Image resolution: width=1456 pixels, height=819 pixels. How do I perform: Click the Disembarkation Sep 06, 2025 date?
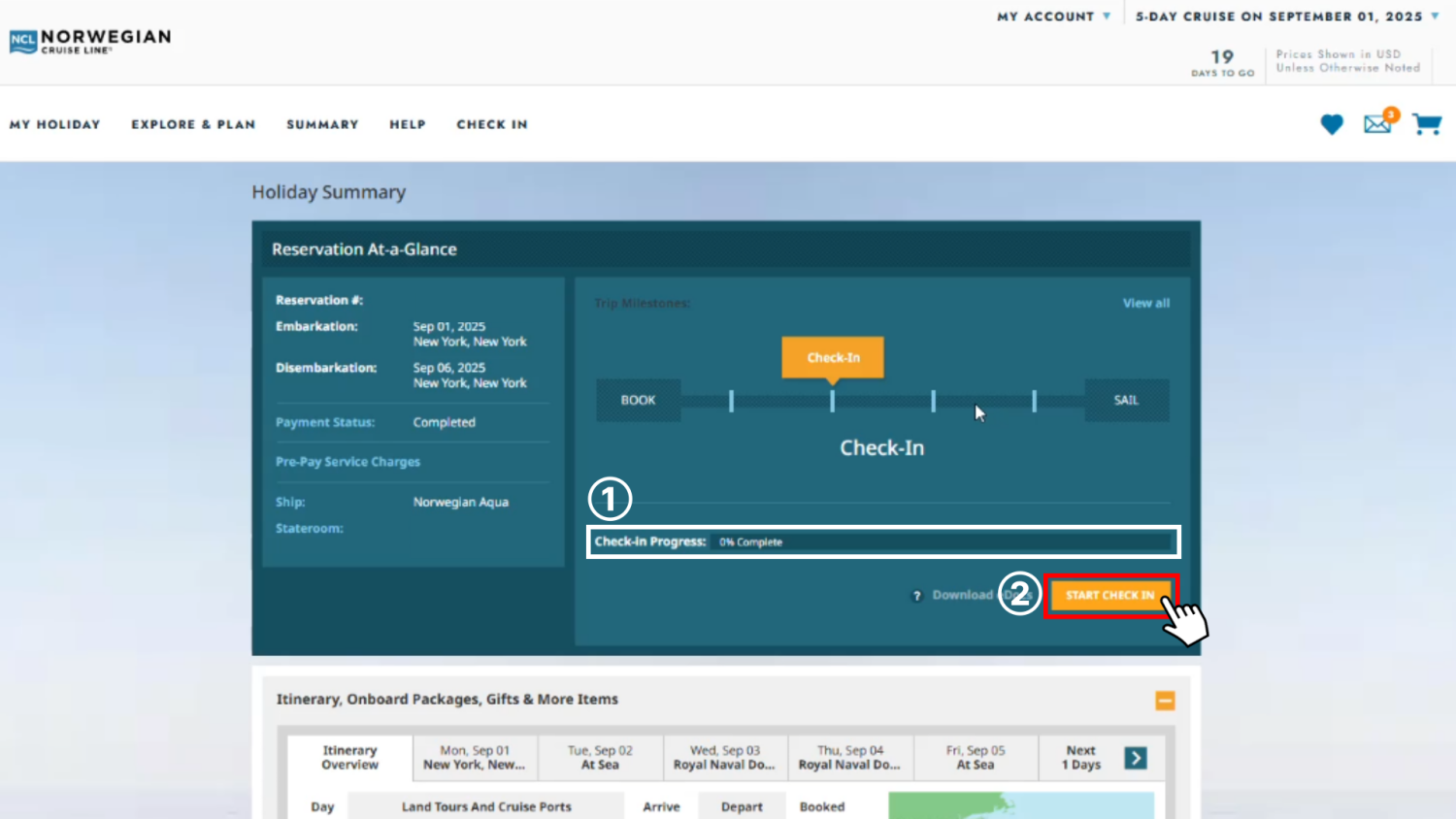point(449,368)
